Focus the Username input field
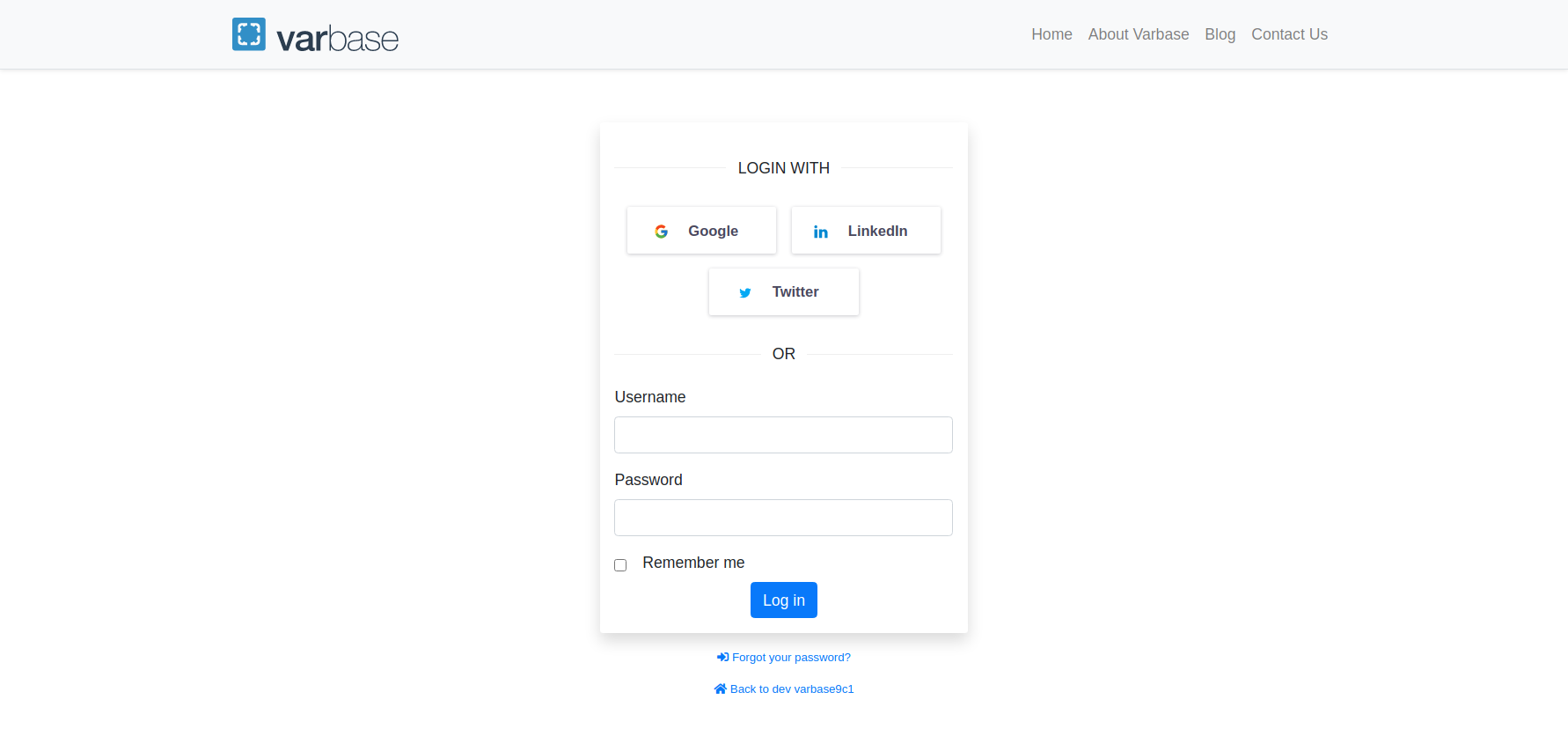Image resolution: width=1568 pixels, height=751 pixels. (783, 435)
